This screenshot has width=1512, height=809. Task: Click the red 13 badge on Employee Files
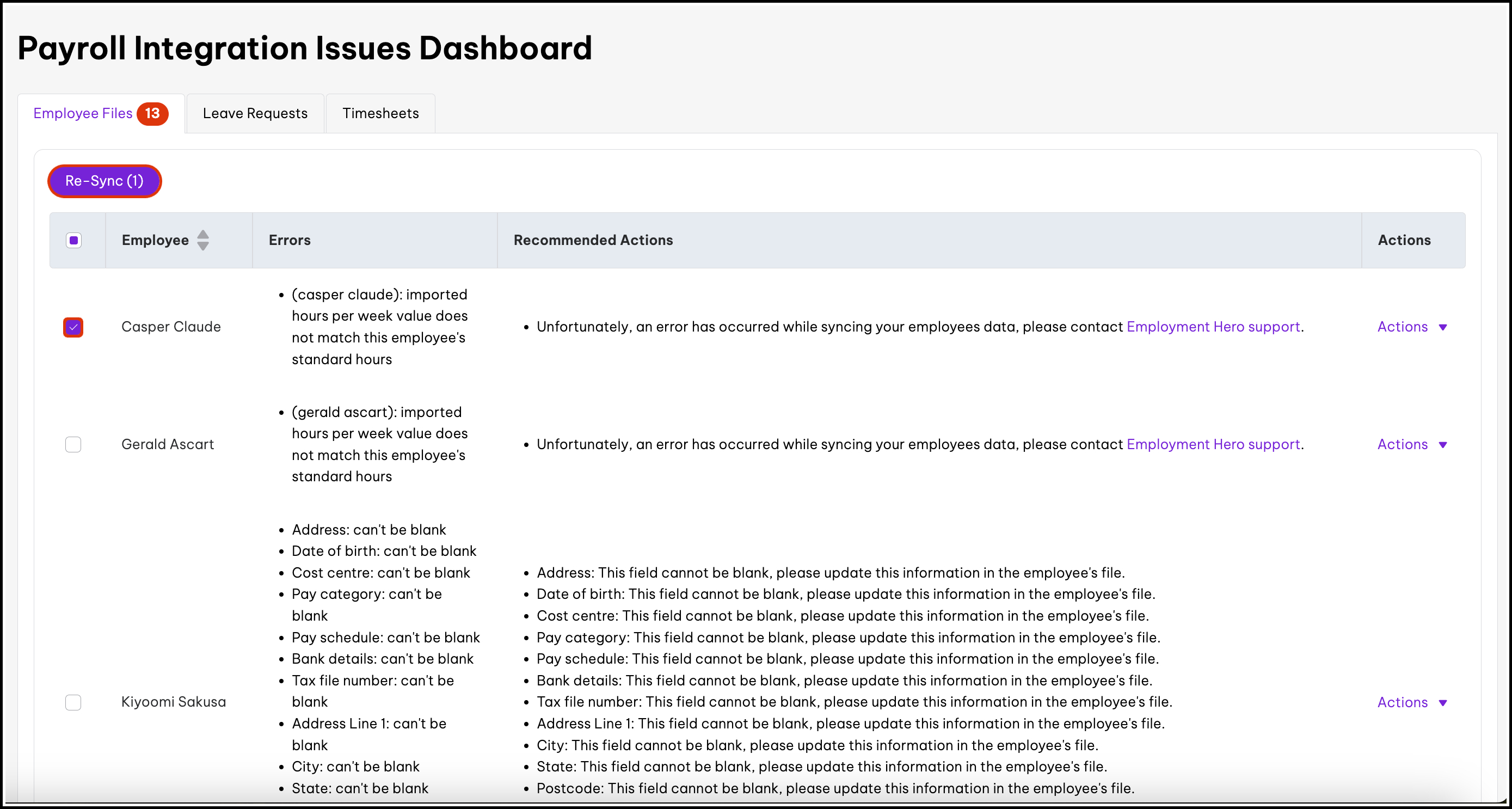coord(152,113)
